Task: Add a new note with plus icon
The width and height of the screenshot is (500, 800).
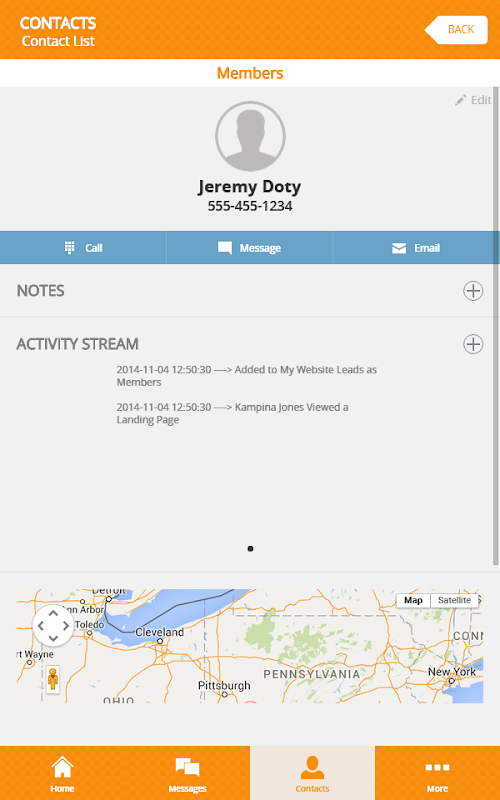Action: coord(473,291)
